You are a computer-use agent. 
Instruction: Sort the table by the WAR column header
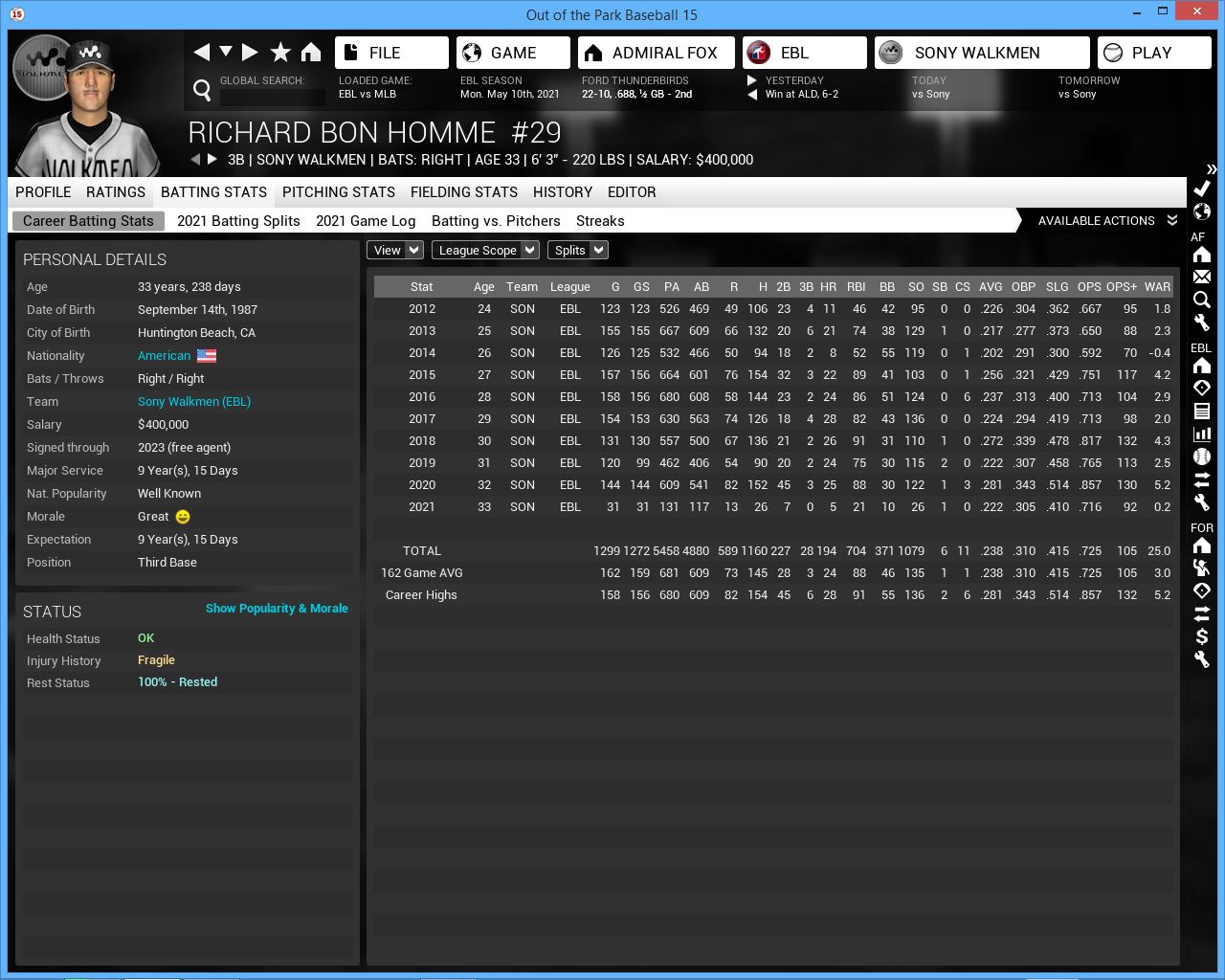1157,287
